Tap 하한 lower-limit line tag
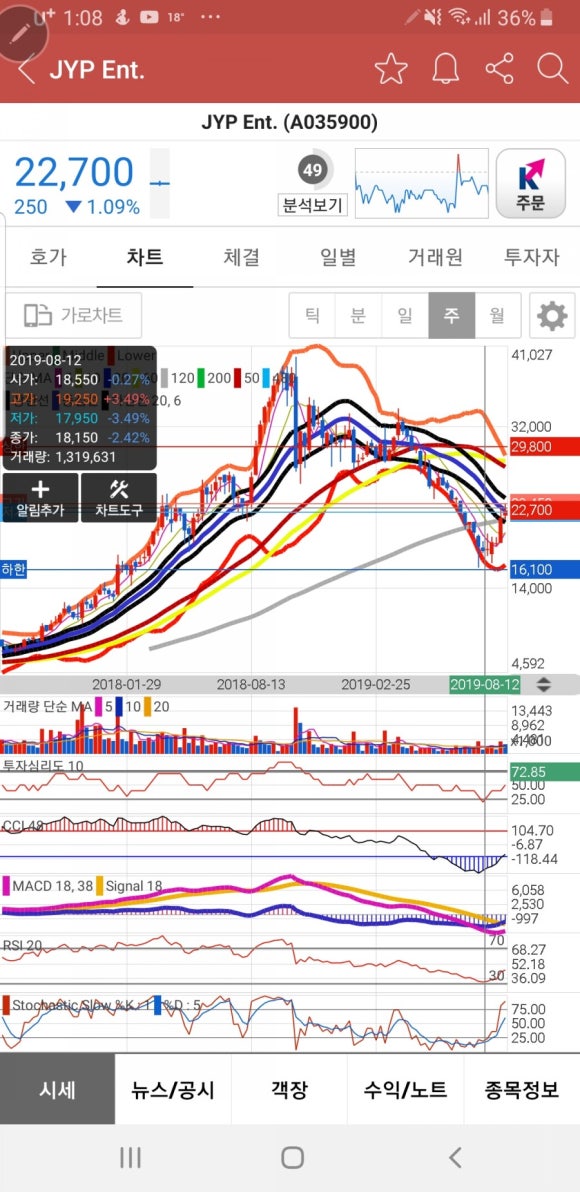 click(x=14, y=569)
